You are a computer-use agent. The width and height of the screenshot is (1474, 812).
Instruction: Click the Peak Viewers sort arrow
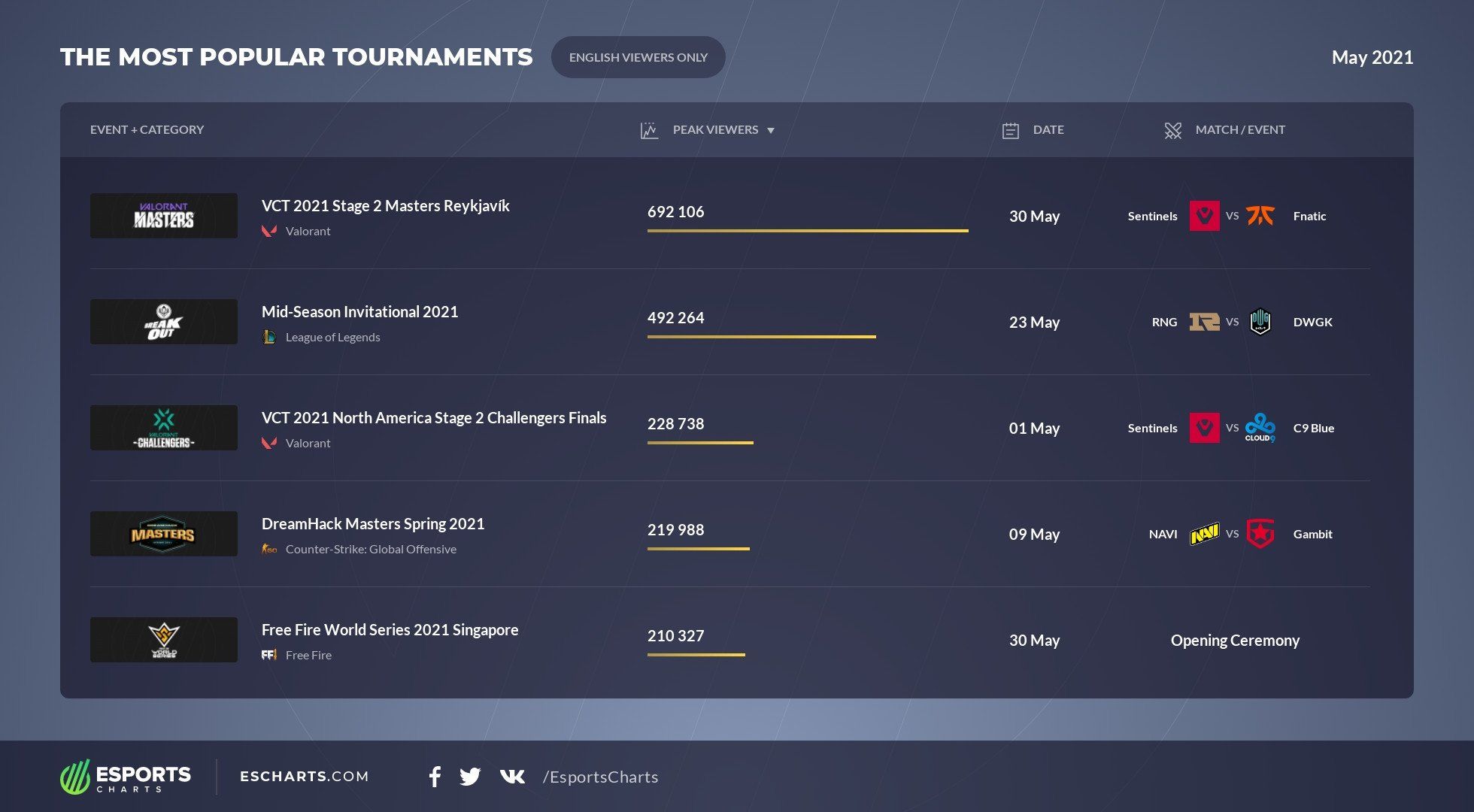pyautogui.click(x=771, y=131)
